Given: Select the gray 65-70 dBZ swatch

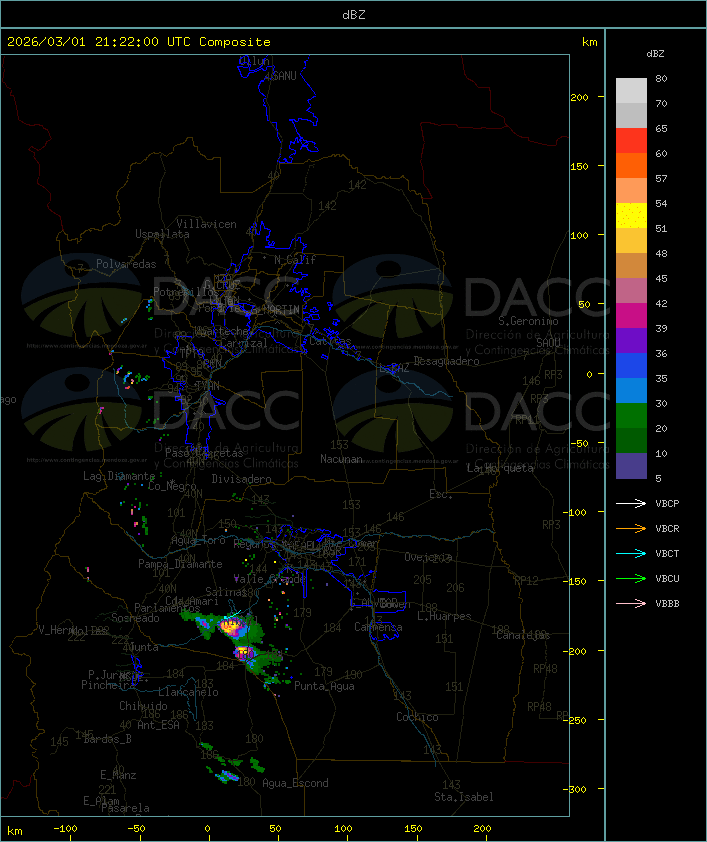Looking at the screenshot, I should coord(631,115).
